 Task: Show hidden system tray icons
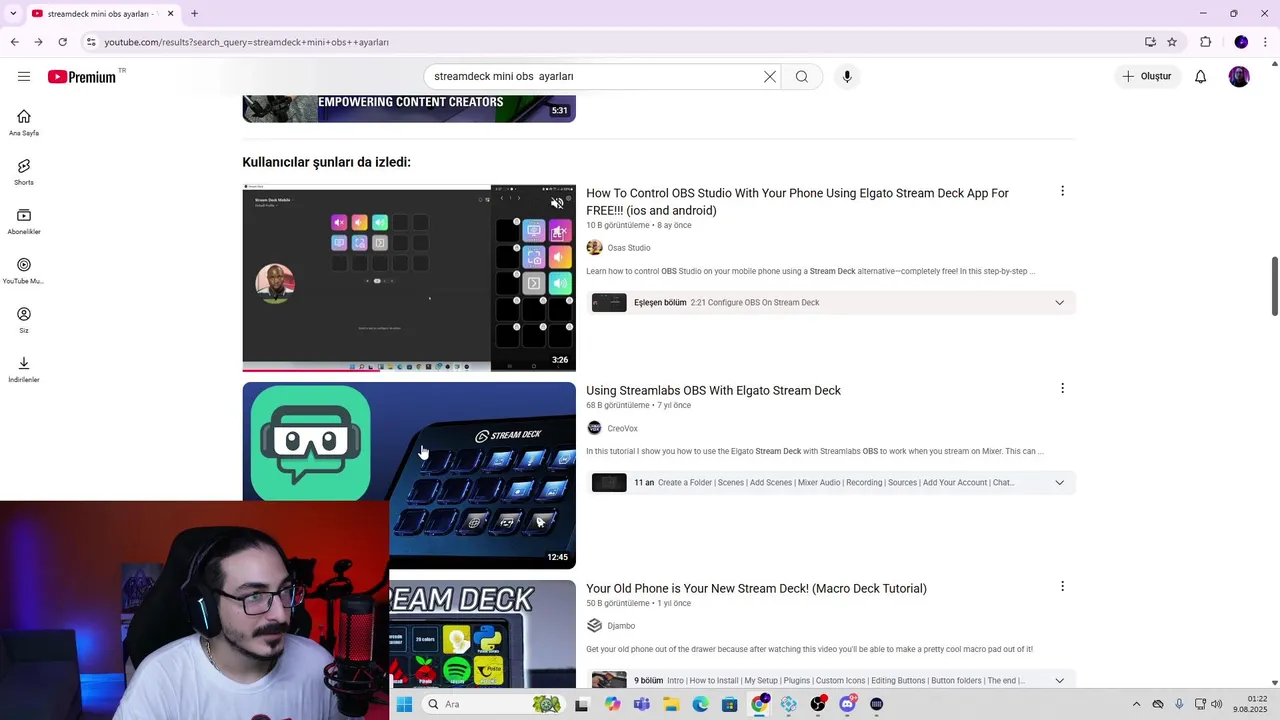[1136, 704]
